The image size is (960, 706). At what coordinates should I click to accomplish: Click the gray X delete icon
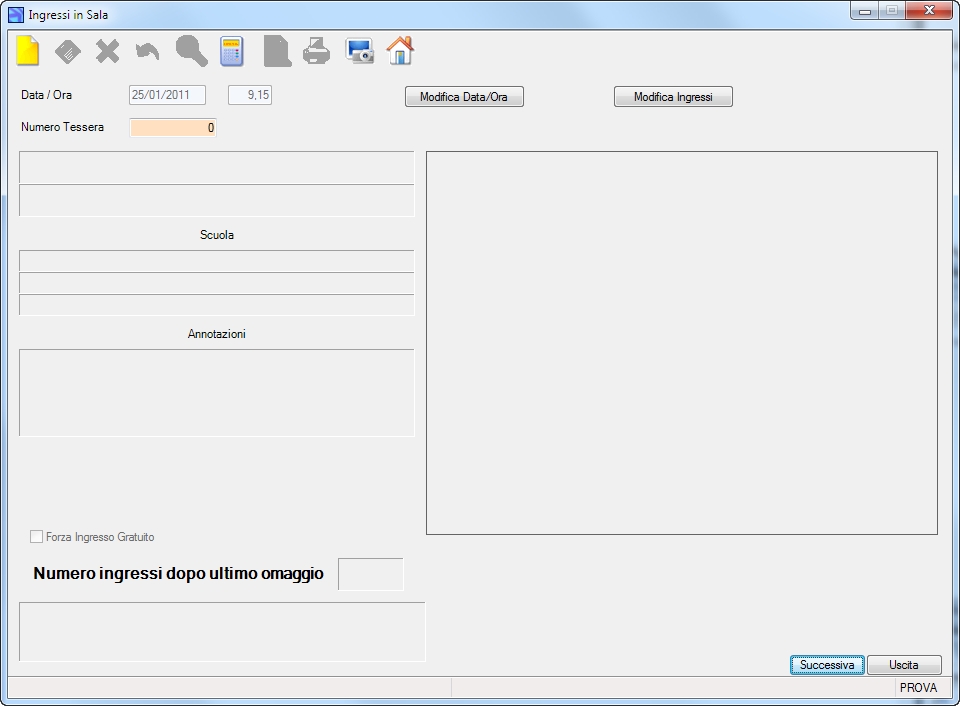[x=108, y=51]
